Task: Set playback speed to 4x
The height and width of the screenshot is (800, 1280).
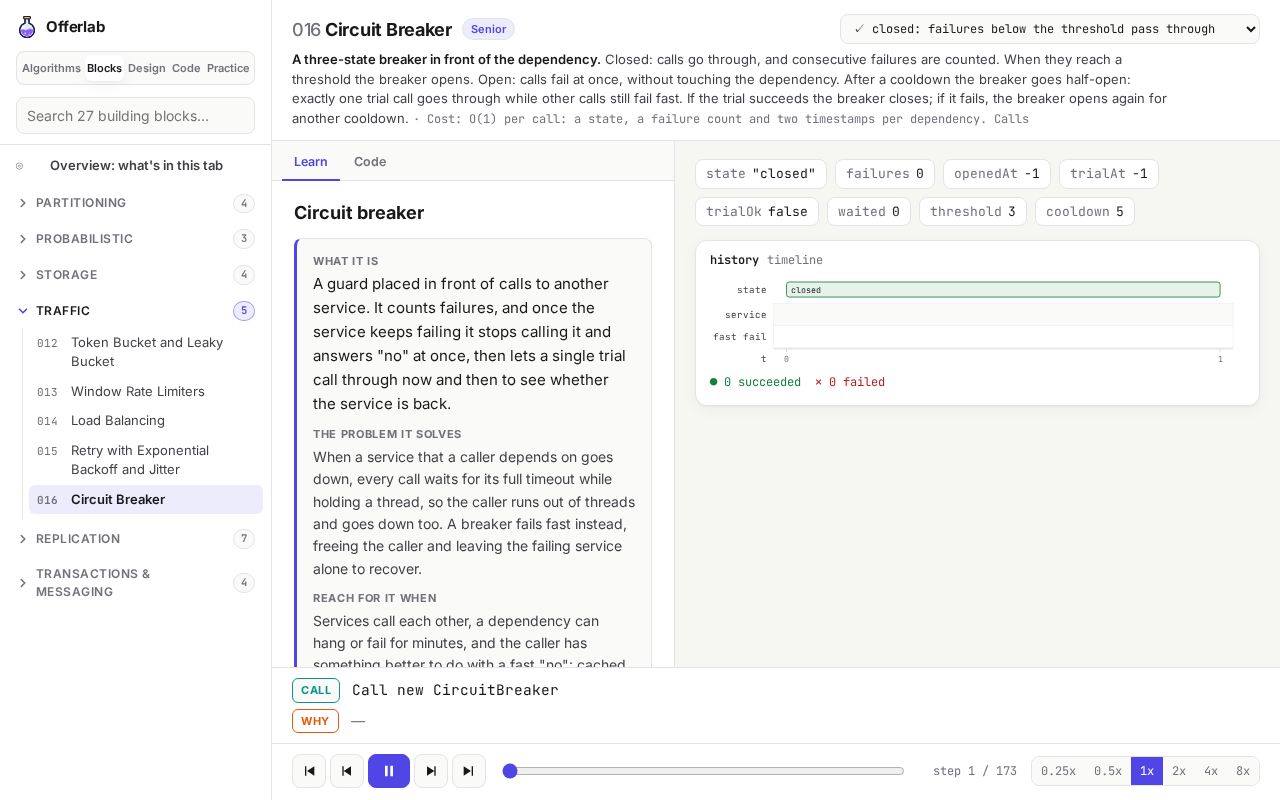Action: pyautogui.click(x=1211, y=771)
